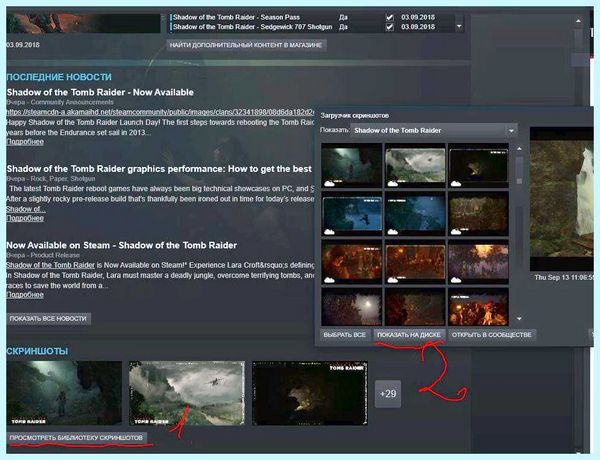The image size is (600, 460).
Task: Select purple dusk thumbnail, row three last
Action: [x=478, y=262]
